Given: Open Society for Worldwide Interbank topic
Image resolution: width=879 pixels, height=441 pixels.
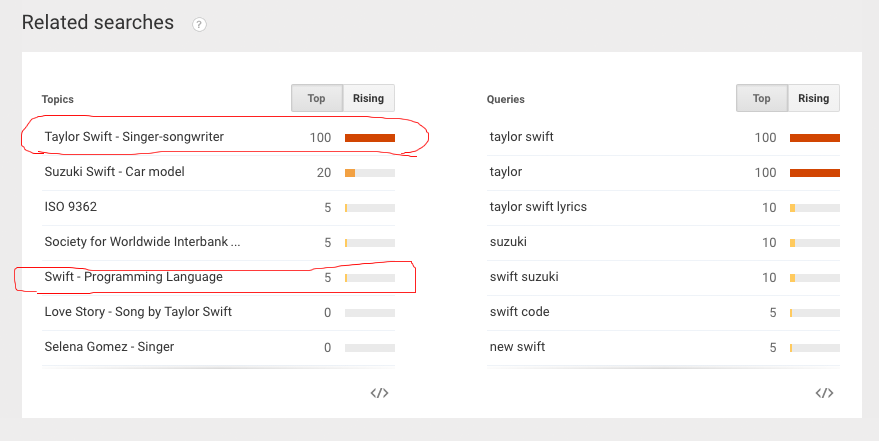Looking at the screenshot, I should (x=142, y=242).
